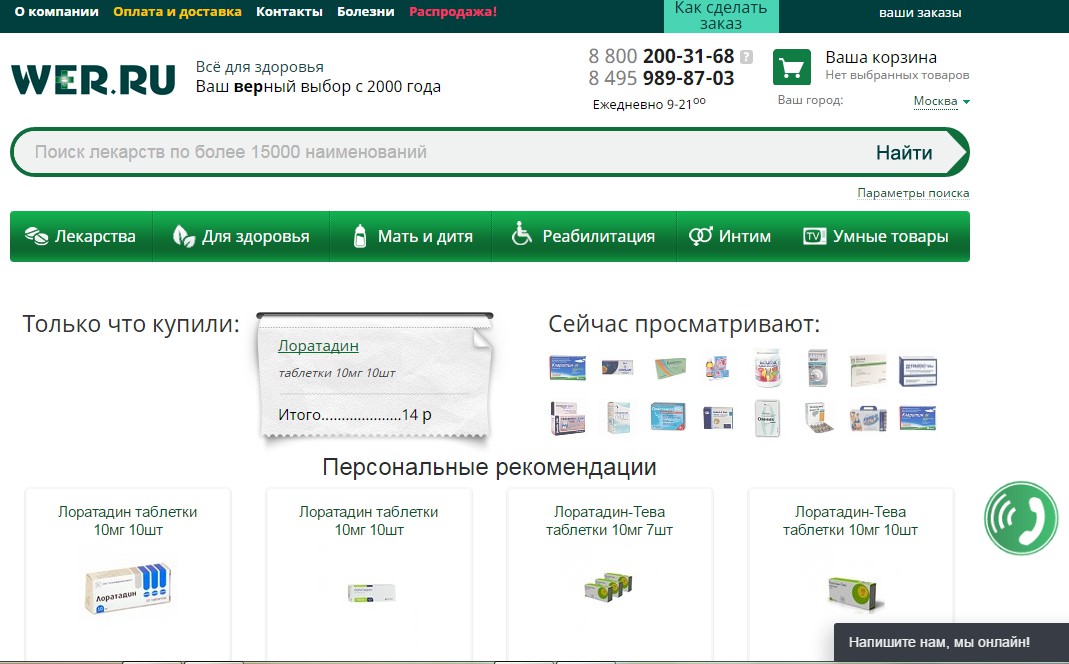This screenshot has height=664, width=1069.
Task: Open the dark blue box with gold circle thumbnail
Action: (718, 417)
